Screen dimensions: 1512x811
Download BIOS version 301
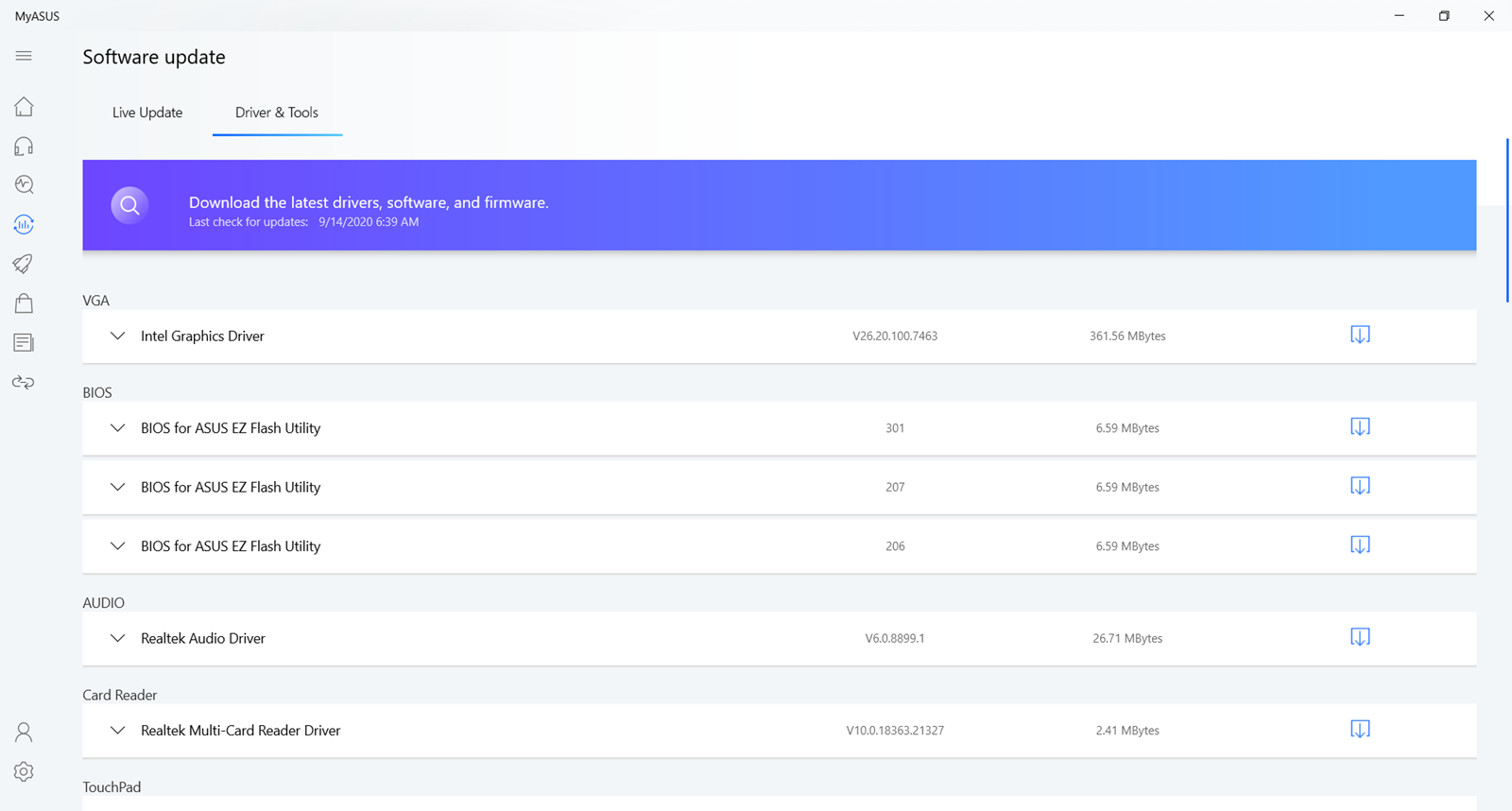[x=1360, y=427]
